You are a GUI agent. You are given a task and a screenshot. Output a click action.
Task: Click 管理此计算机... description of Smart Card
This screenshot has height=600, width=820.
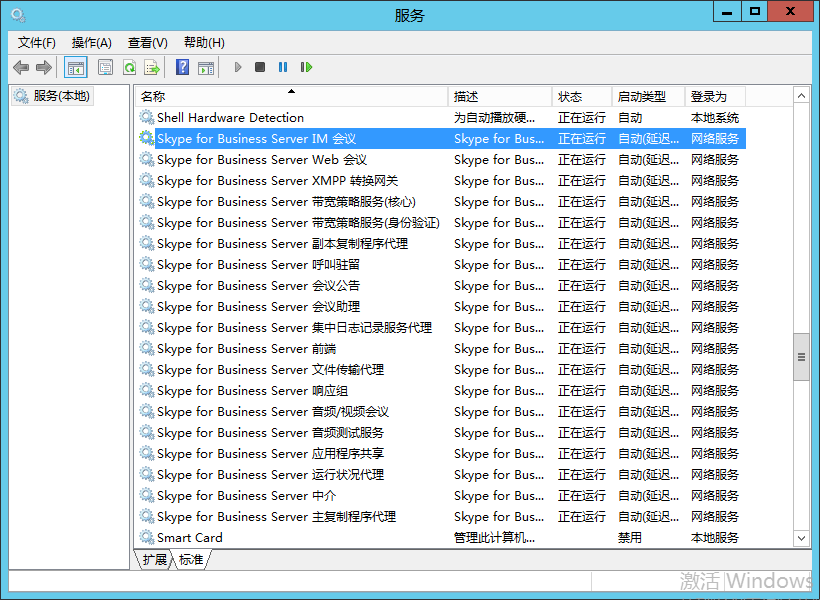point(494,537)
